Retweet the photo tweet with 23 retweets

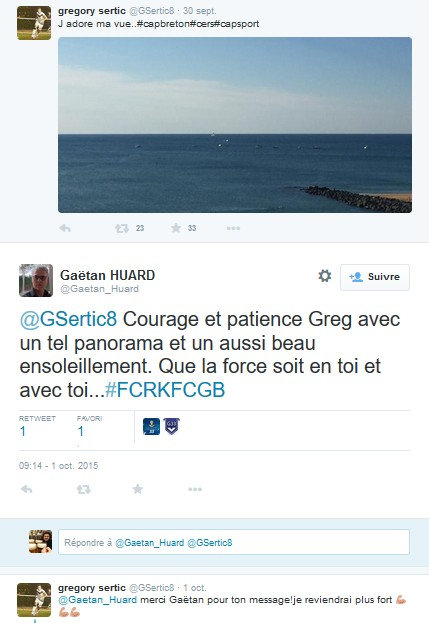pos(122,228)
